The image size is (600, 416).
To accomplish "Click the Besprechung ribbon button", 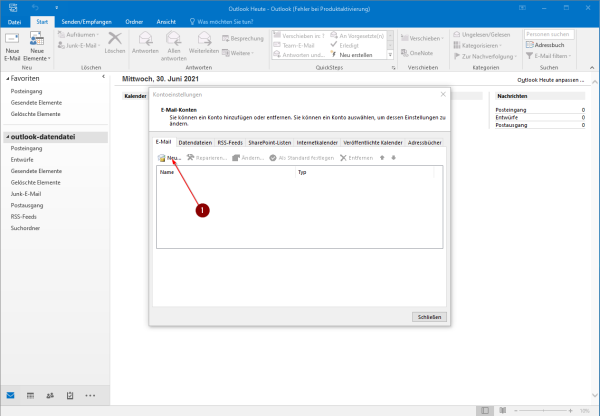I will coord(243,38).
